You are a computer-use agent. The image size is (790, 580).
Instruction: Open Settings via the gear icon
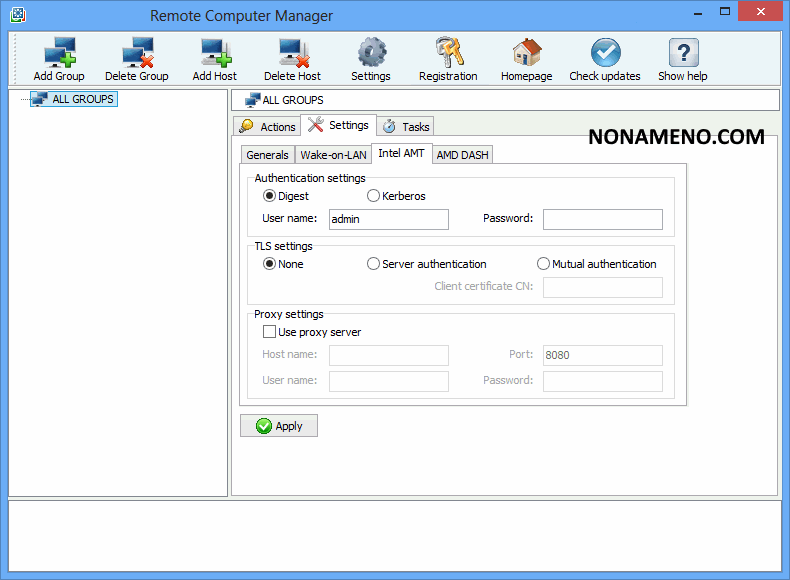coord(371,52)
